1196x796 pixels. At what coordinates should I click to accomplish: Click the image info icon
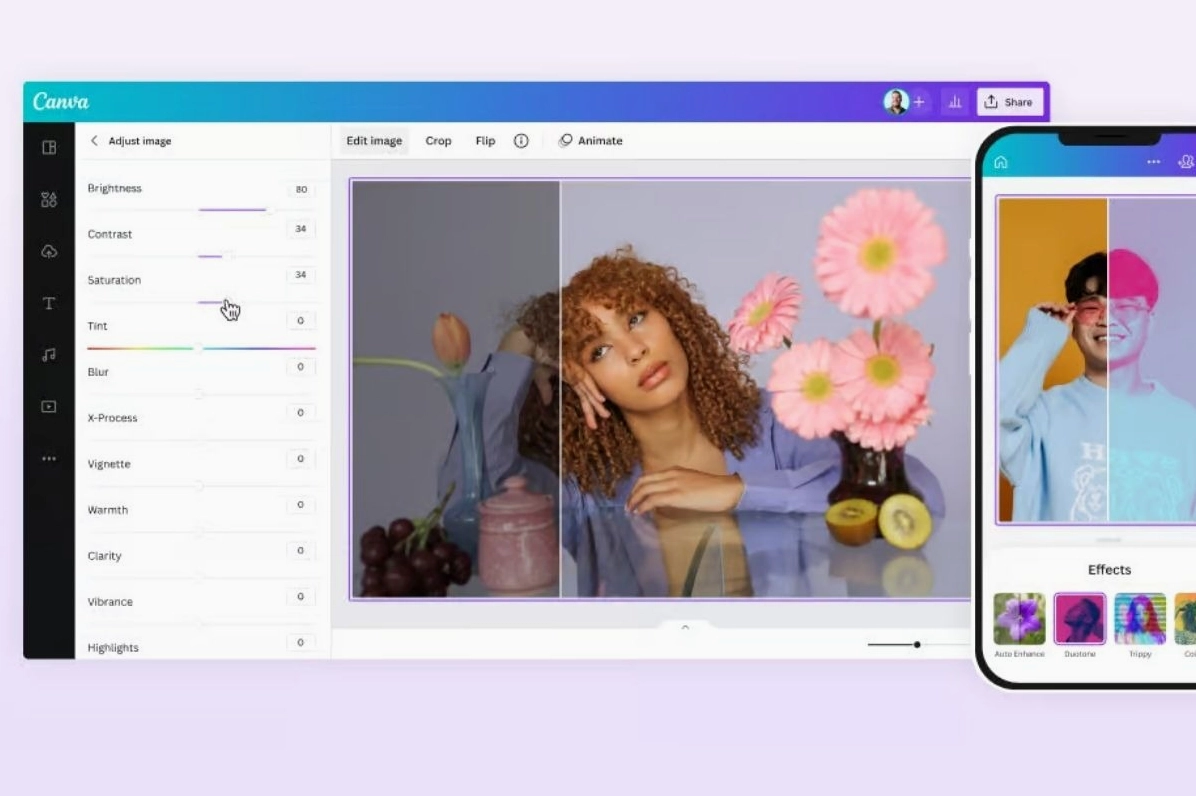[521, 141]
